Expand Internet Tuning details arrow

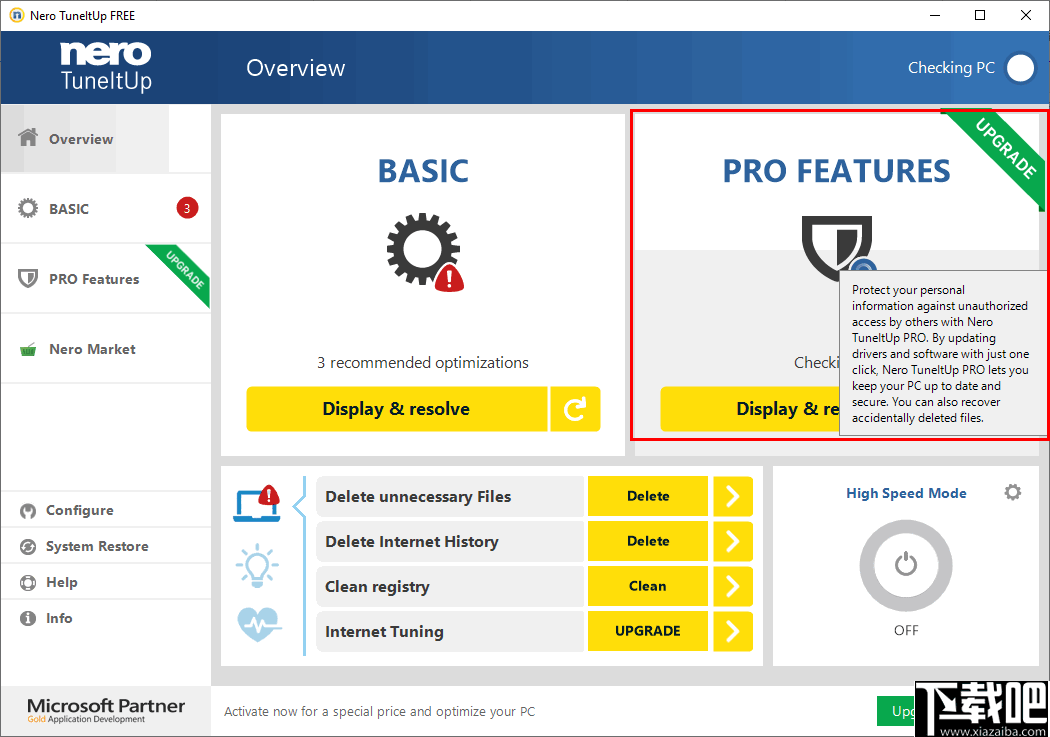(733, 631)
